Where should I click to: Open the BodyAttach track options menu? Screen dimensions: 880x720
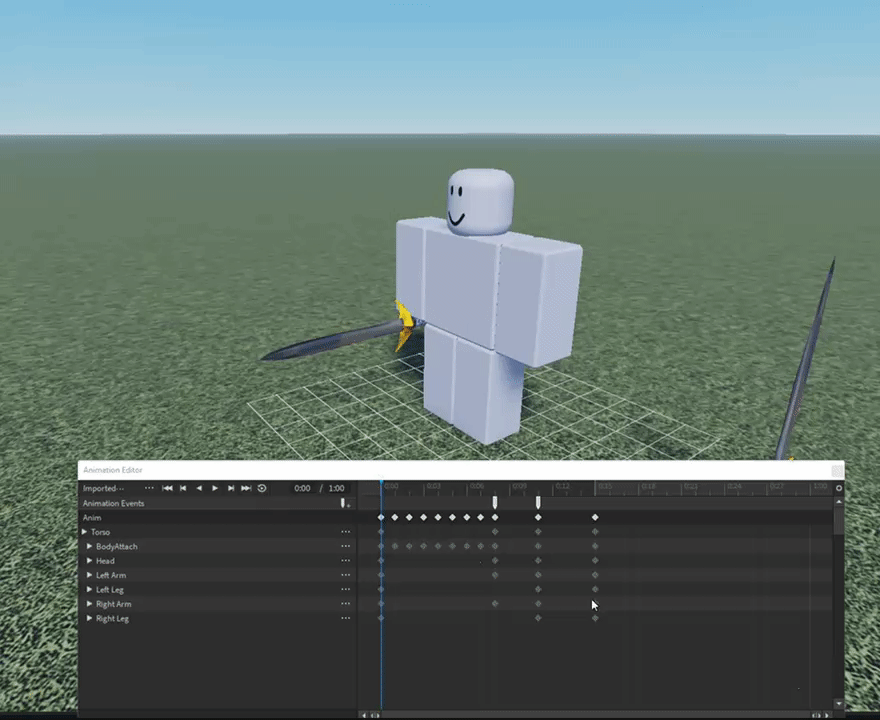coord(345,546)
